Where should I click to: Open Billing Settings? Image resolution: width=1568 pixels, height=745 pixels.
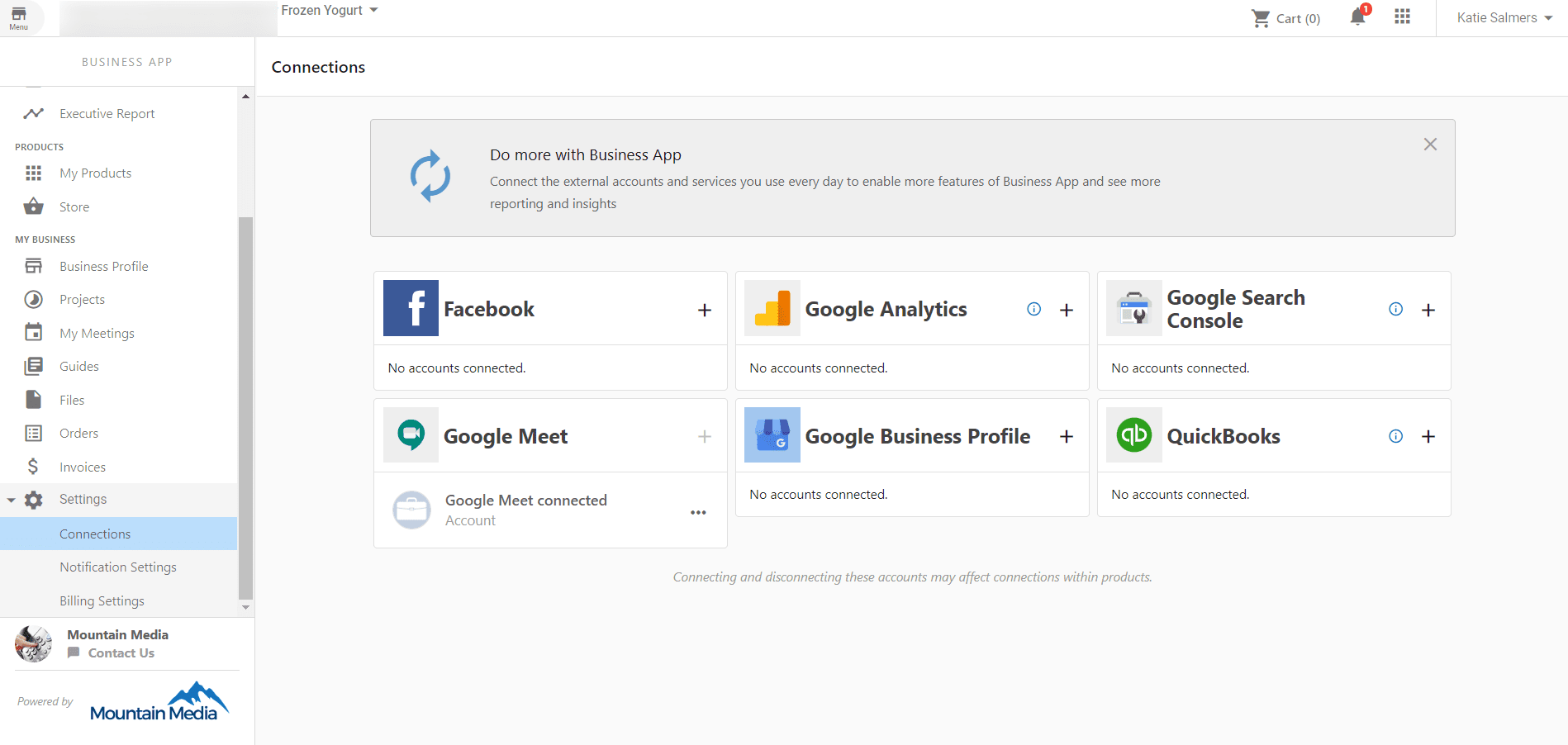tap(102, 600)
